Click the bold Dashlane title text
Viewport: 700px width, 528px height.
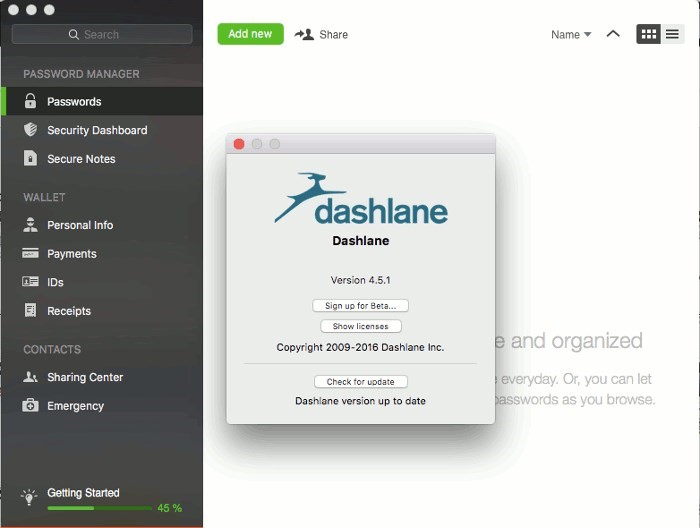point(361,241)
